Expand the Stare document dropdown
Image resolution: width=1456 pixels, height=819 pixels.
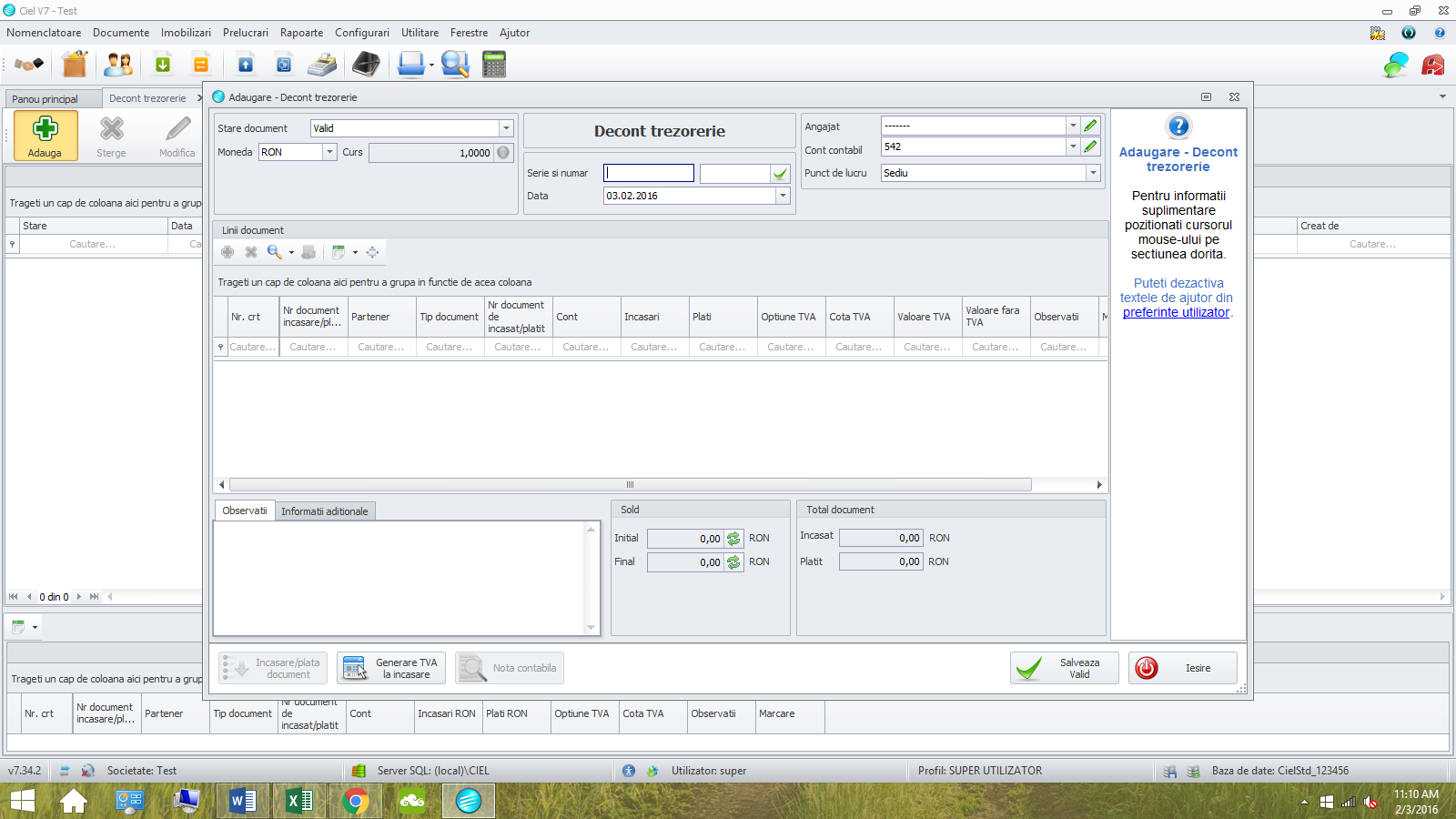pos(506,128)
